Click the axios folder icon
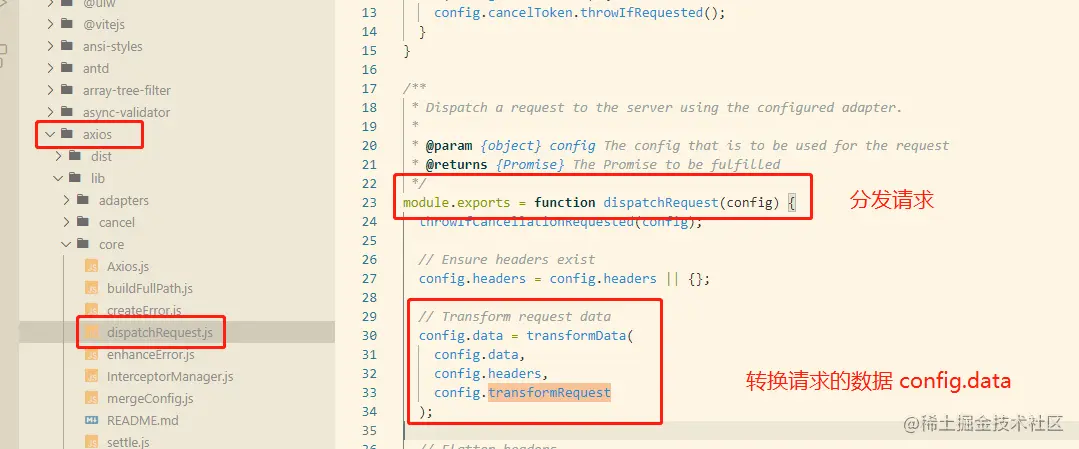 point(67,134)
